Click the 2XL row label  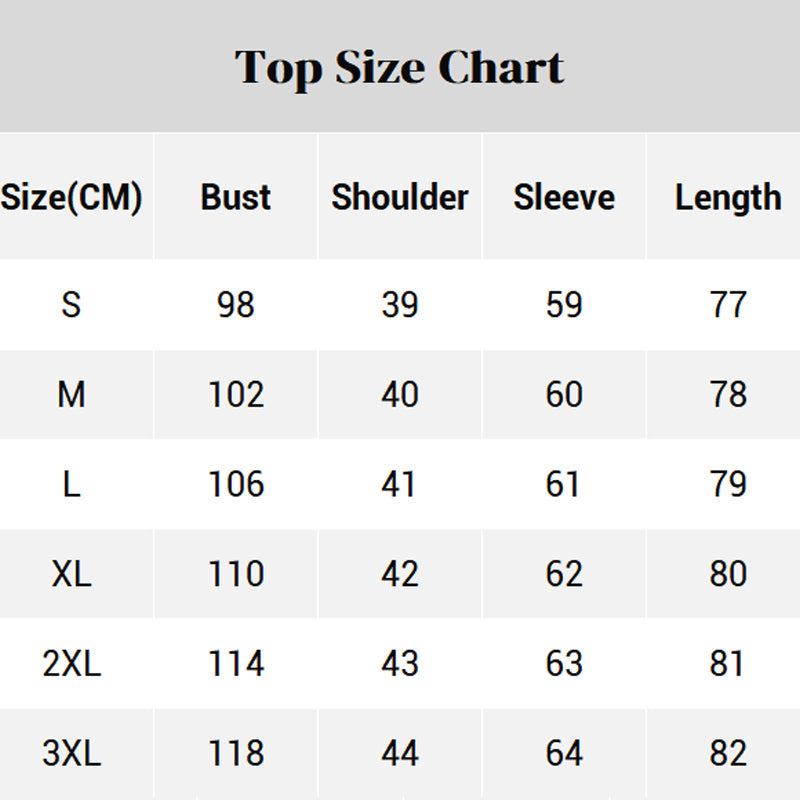(x=71, y=664)
